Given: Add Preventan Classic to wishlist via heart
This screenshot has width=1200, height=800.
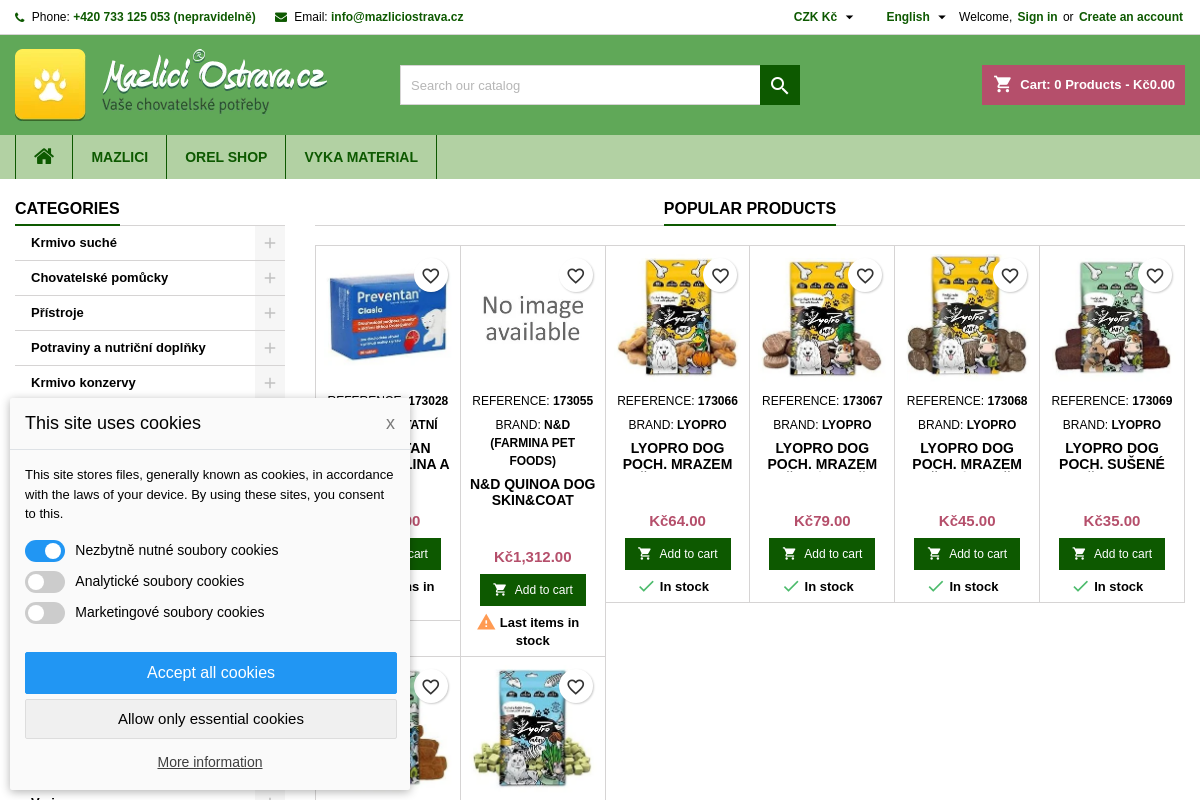Looking at the screenshot, I should (x=430, y=276).
